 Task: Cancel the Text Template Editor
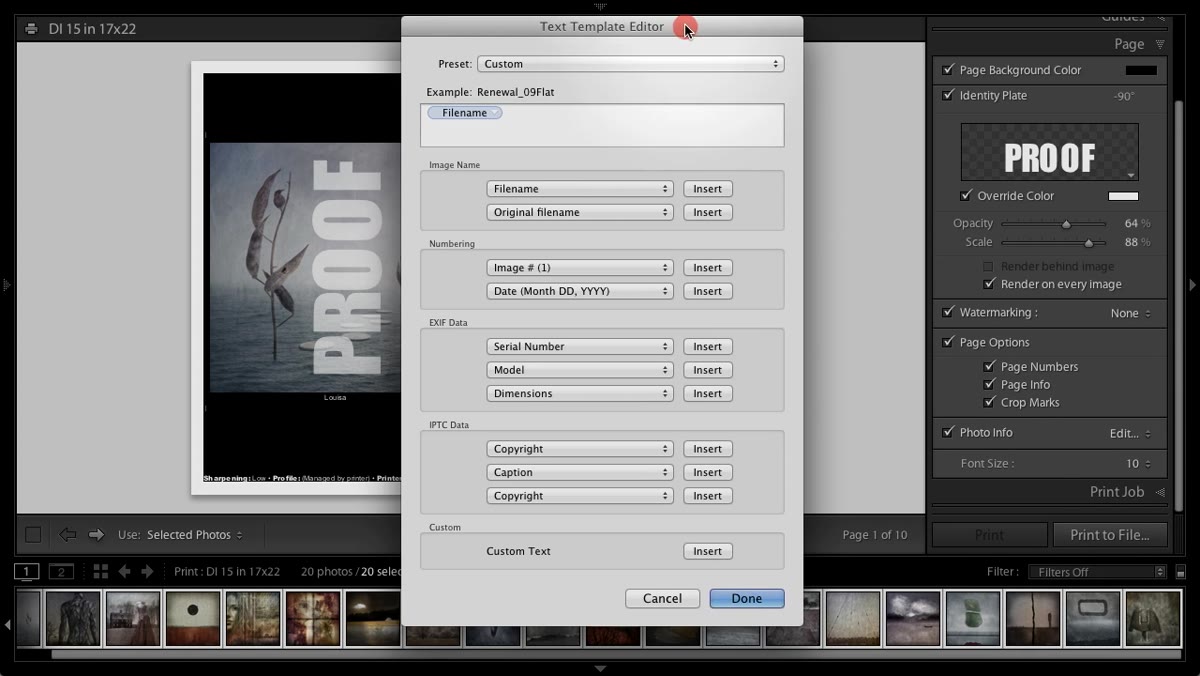click(x=662, y=598)
